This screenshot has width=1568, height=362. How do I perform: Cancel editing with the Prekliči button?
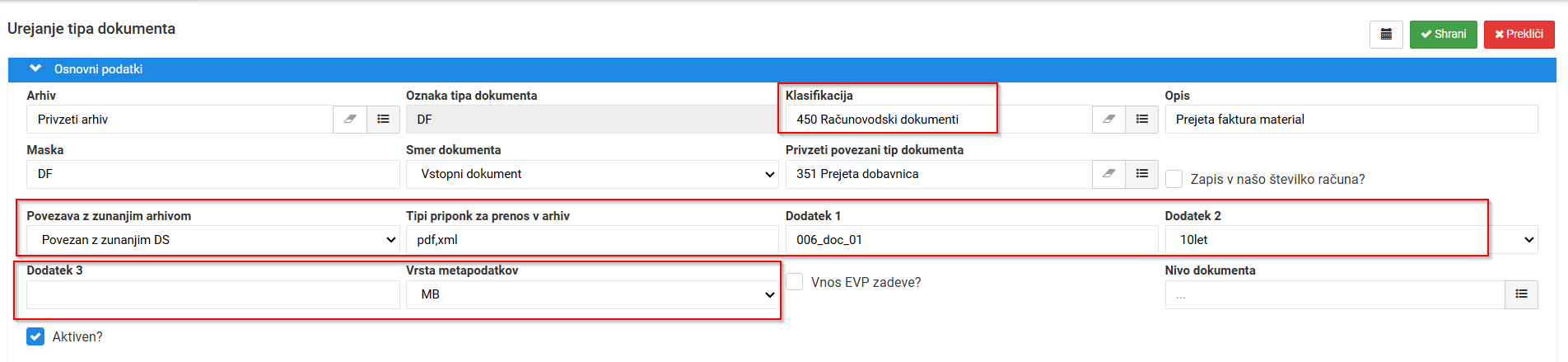pyautogui.click(x=1519, y=35)
